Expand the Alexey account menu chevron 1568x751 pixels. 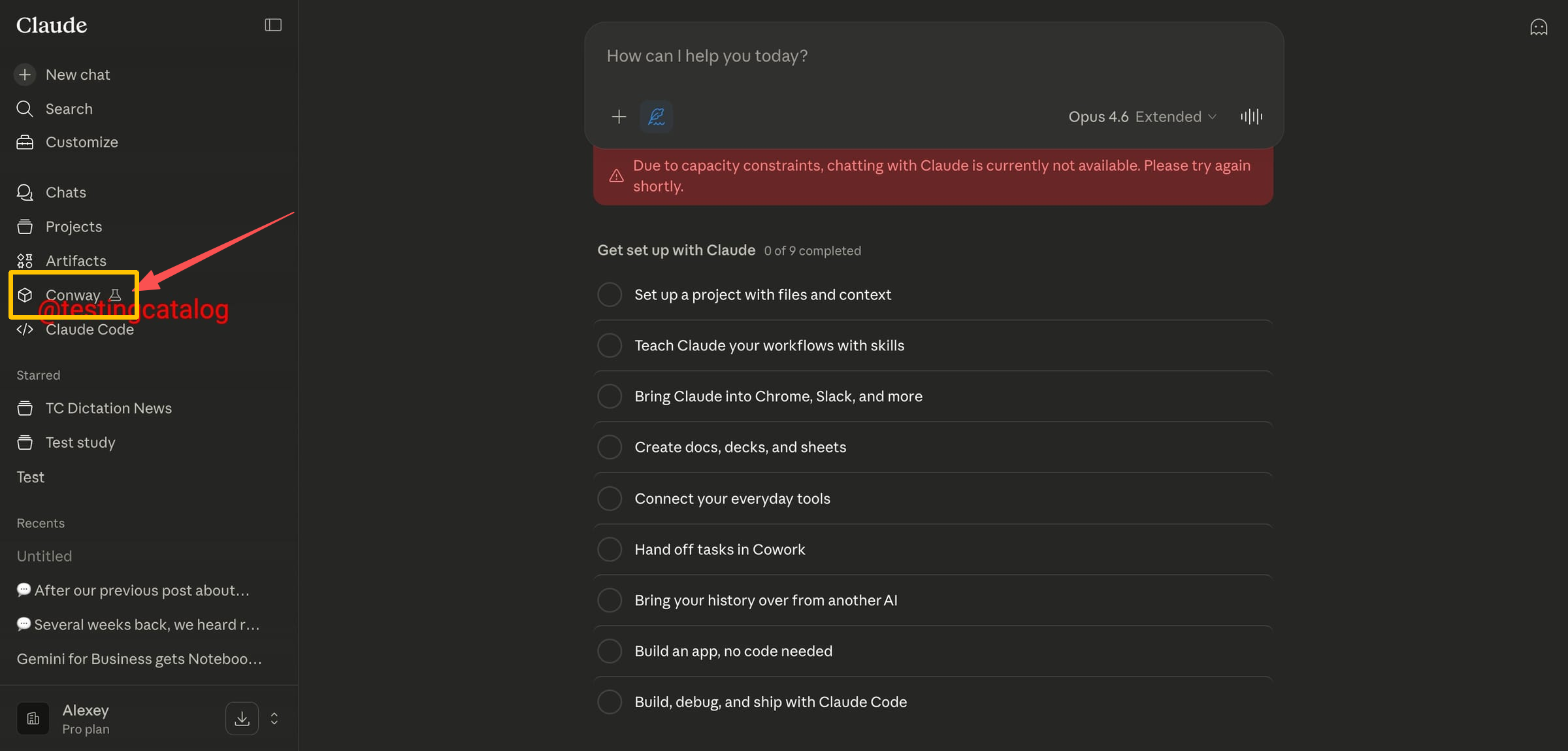(x=274, y=718)
